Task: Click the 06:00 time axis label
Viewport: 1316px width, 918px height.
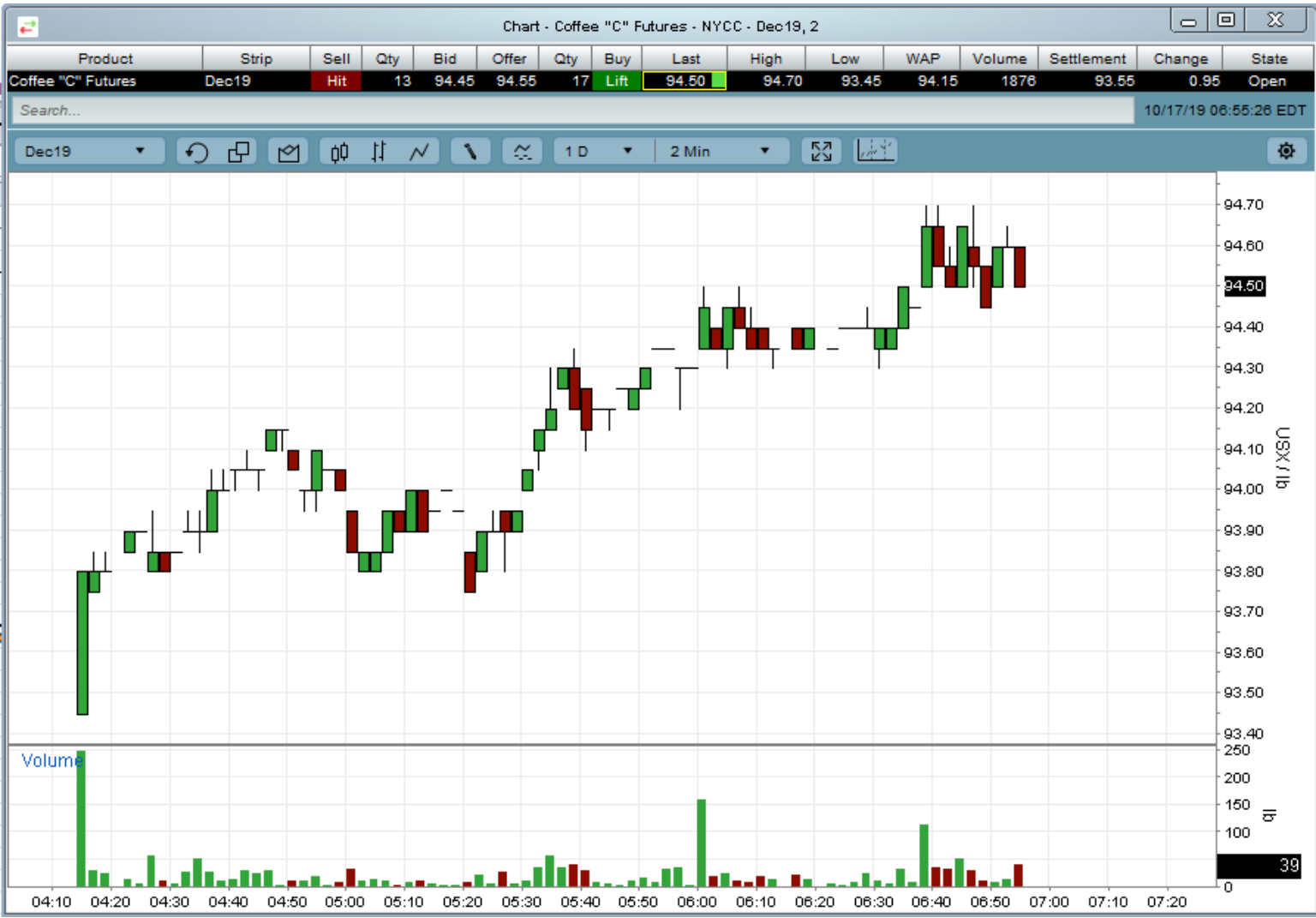Action: [697, 902]
